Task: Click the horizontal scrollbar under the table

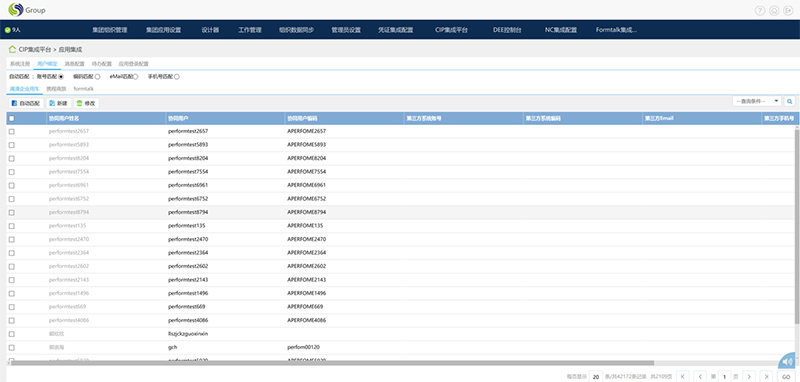Action: click(332, 363)
